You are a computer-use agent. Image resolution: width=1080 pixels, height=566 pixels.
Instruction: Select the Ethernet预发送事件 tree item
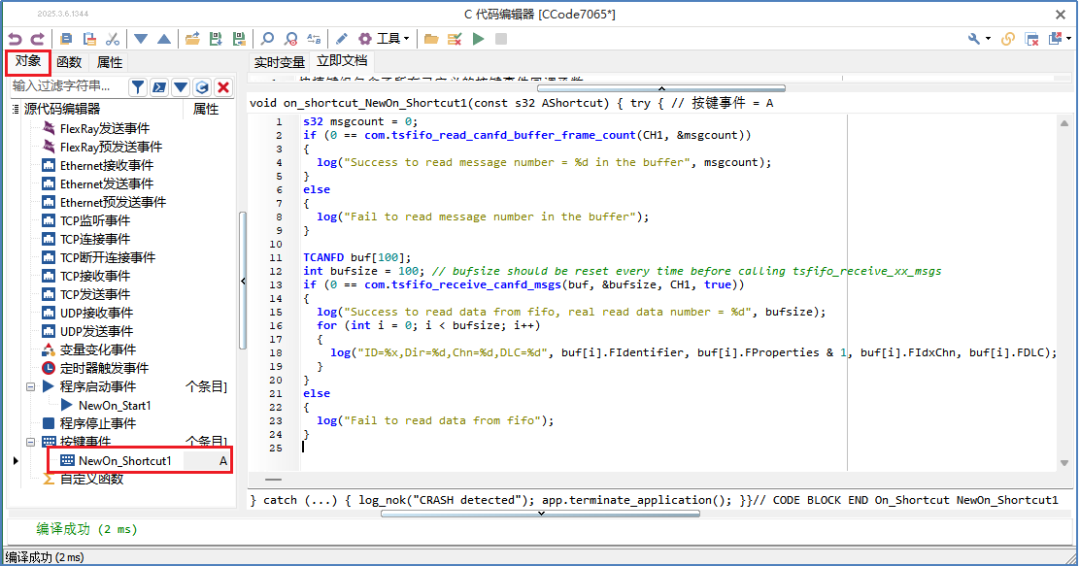[x=112, y=202]
